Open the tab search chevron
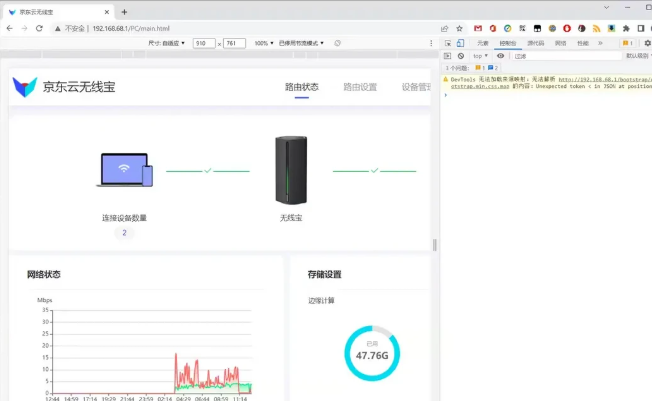This screenshot has width=652, height=401. [607, 7]
